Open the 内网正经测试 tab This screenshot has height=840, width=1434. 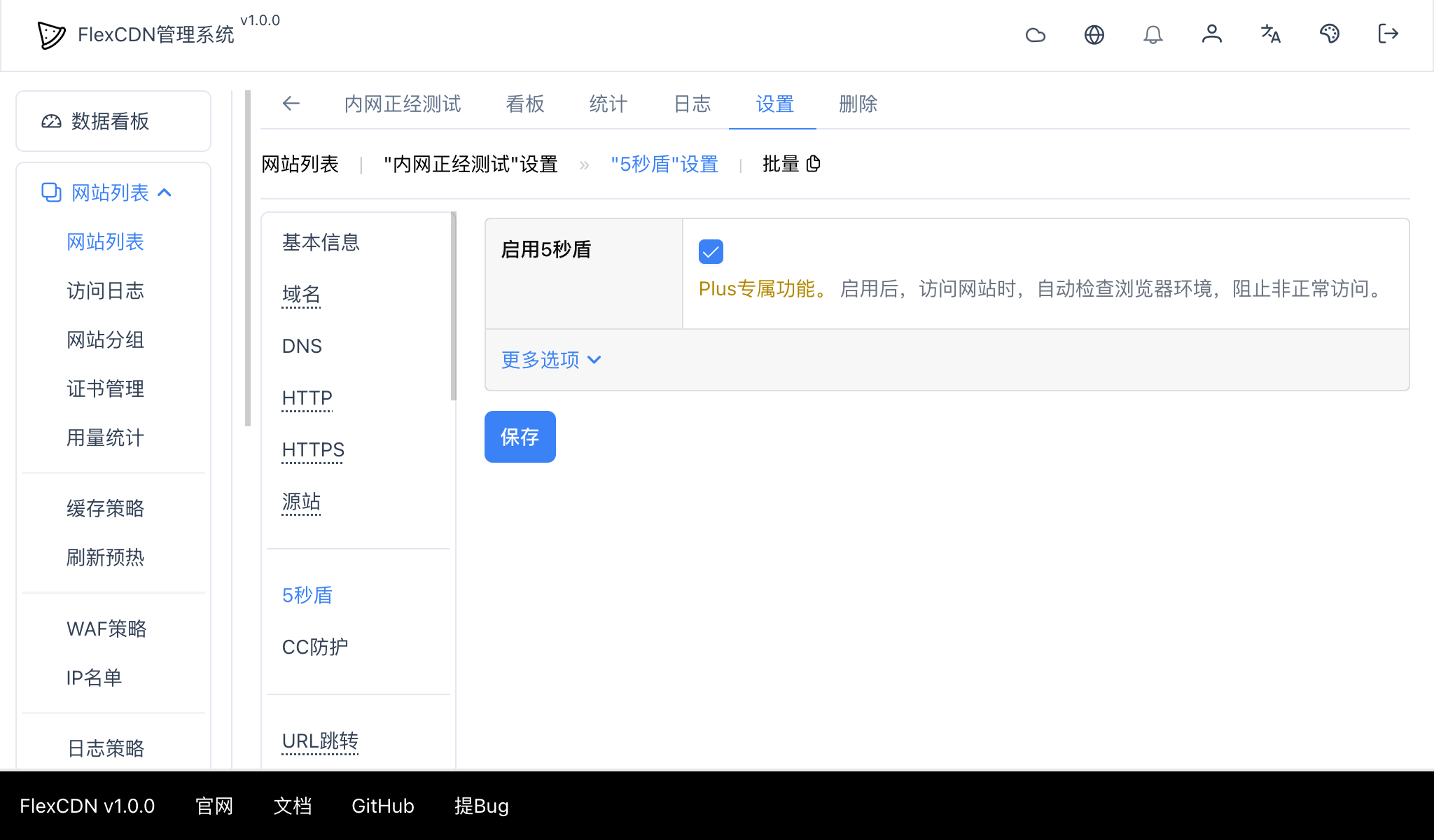(x=403, y=104)
